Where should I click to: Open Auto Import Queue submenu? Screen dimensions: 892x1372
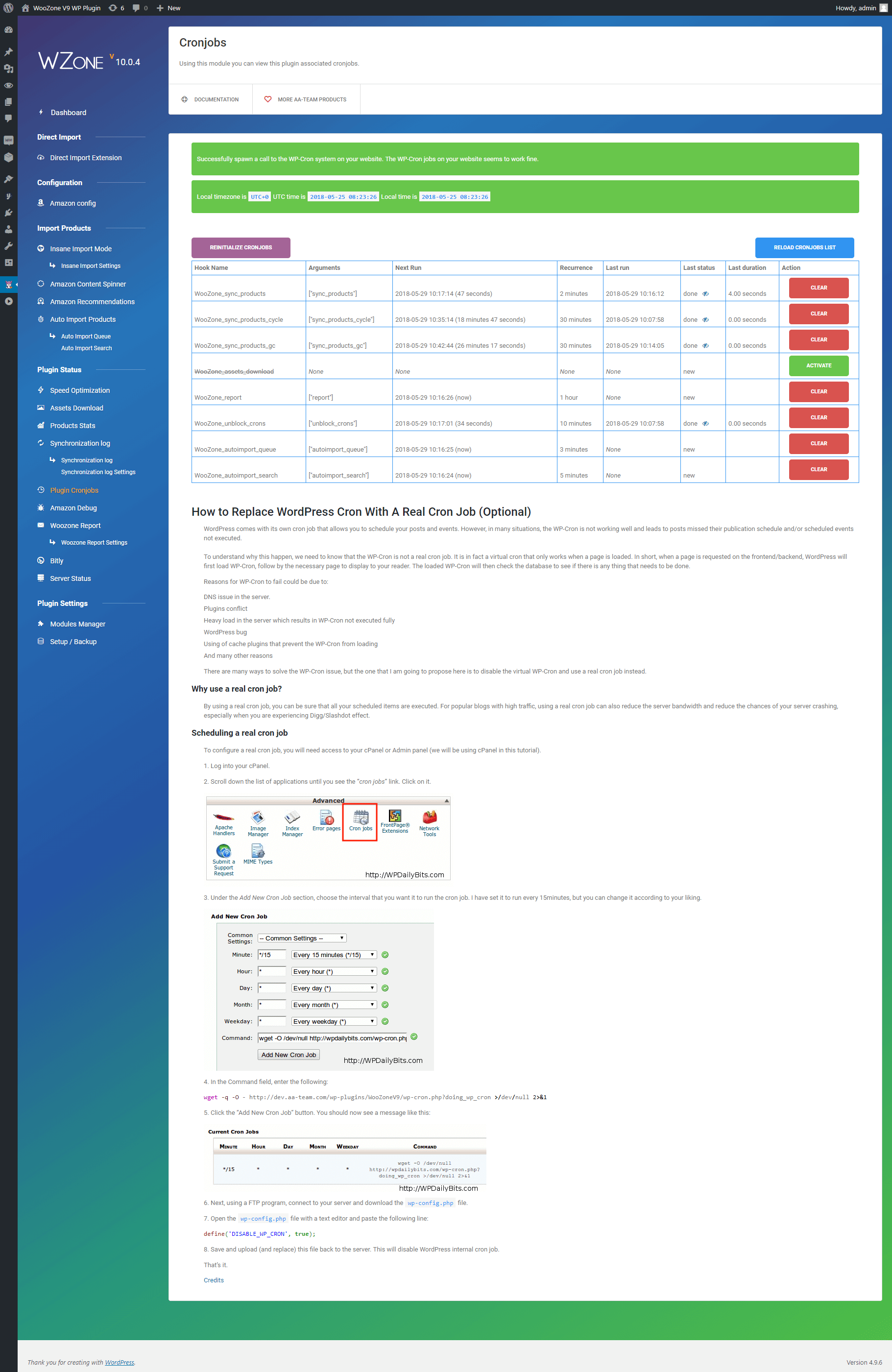coord(85,336)
